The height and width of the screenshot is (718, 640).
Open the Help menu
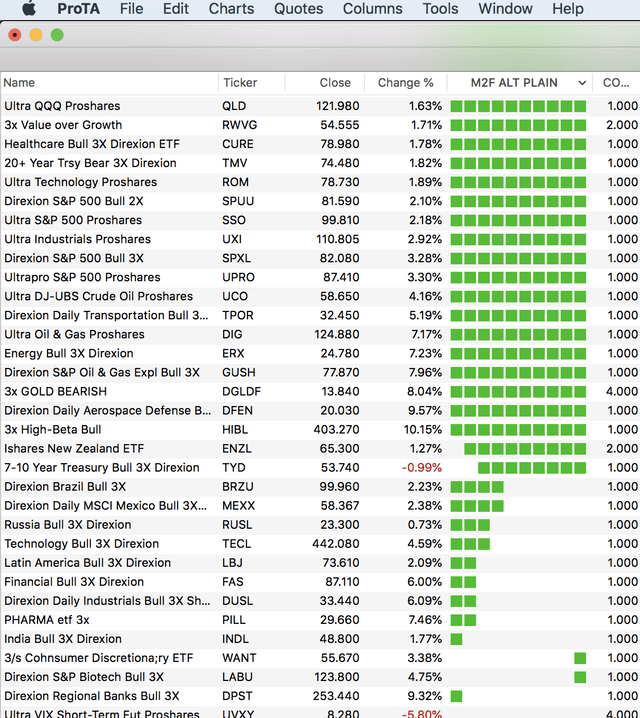point(568,9)
